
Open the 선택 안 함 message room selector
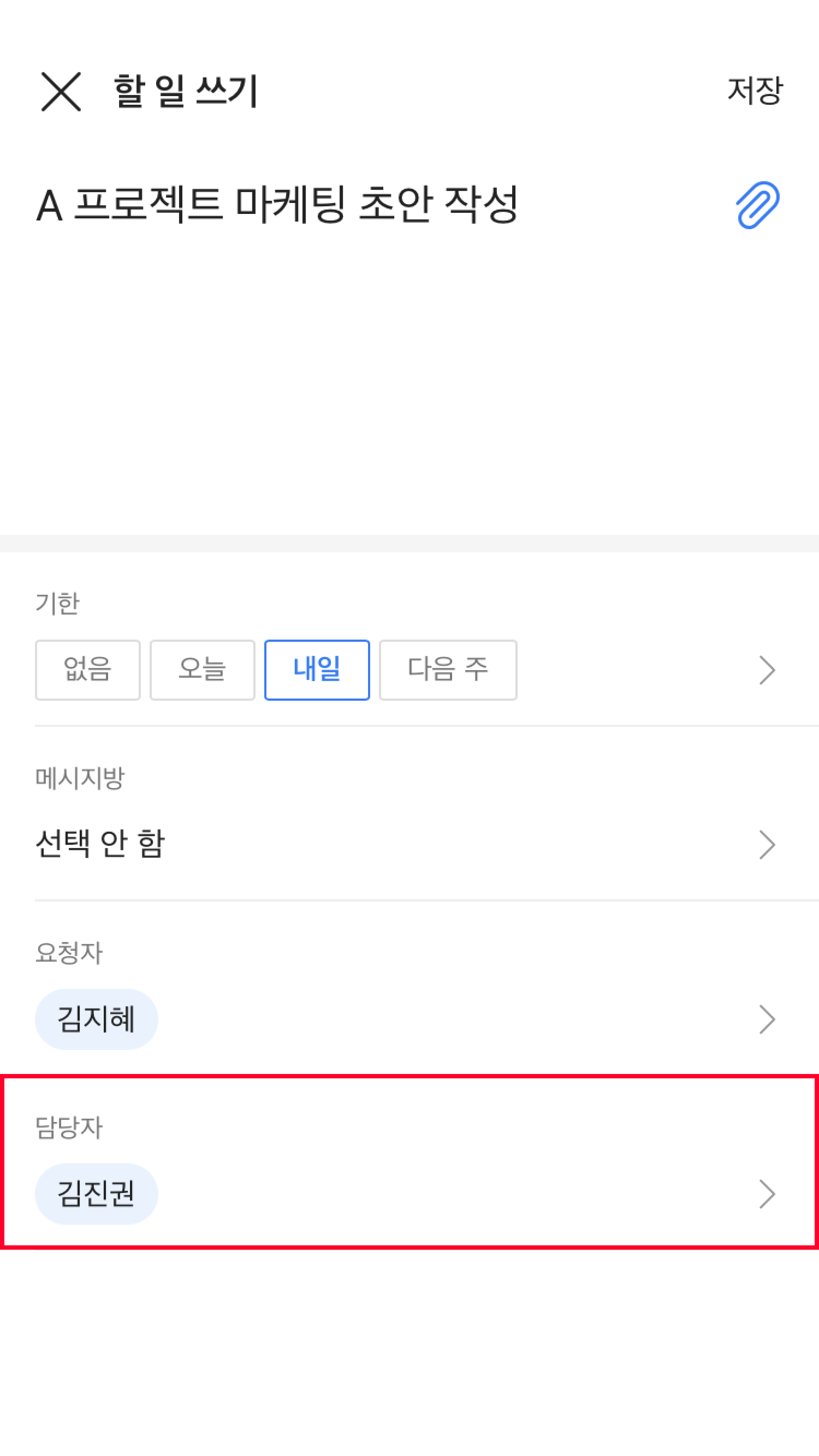pos(100,844)
